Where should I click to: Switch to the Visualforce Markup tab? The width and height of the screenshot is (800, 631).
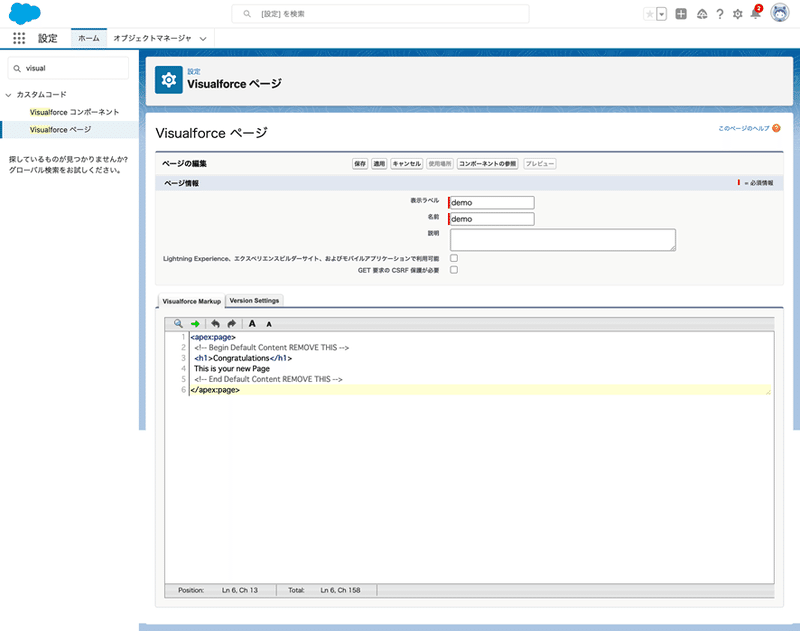191,301
